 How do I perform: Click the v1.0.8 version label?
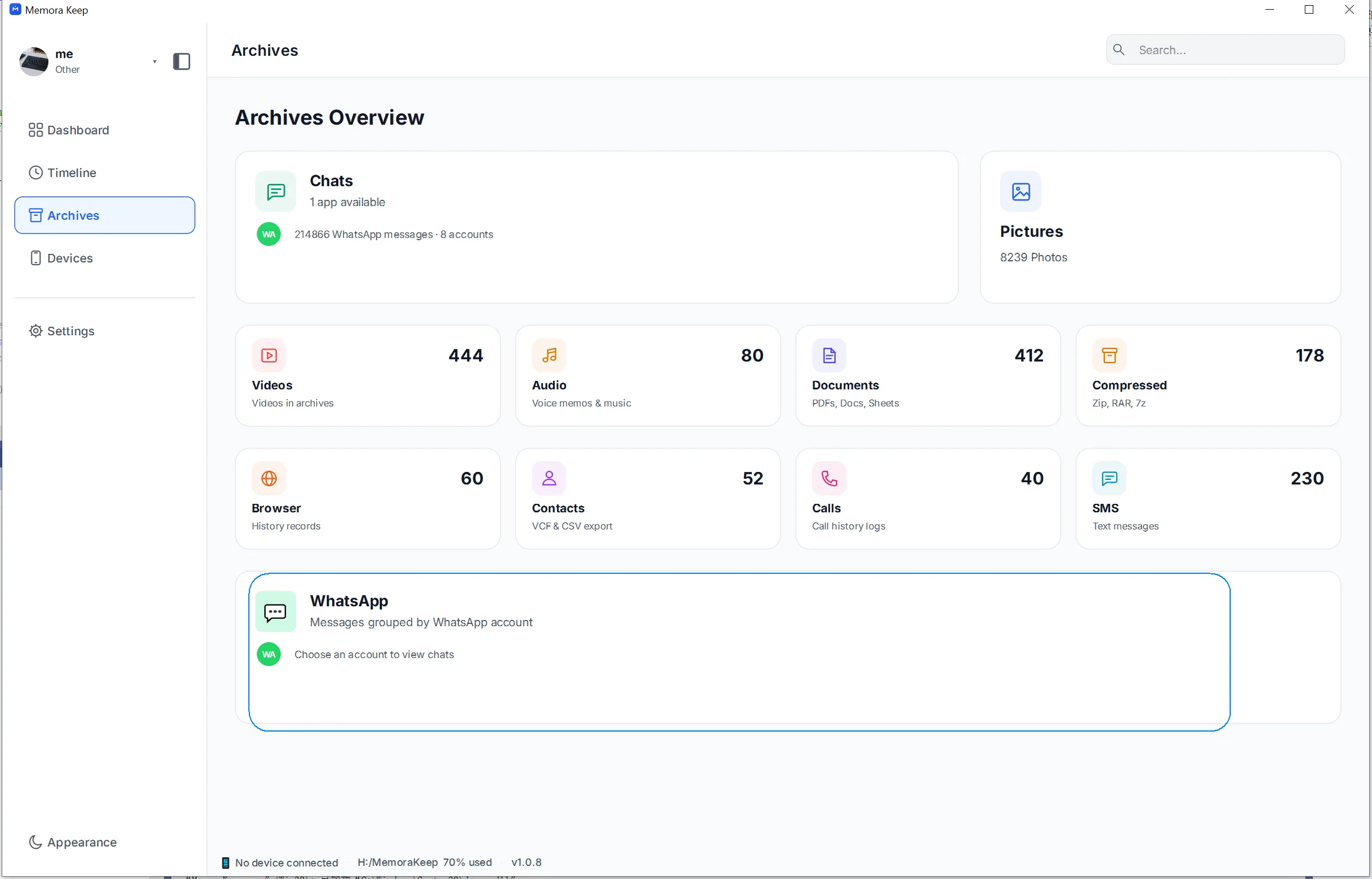[526, 862]
